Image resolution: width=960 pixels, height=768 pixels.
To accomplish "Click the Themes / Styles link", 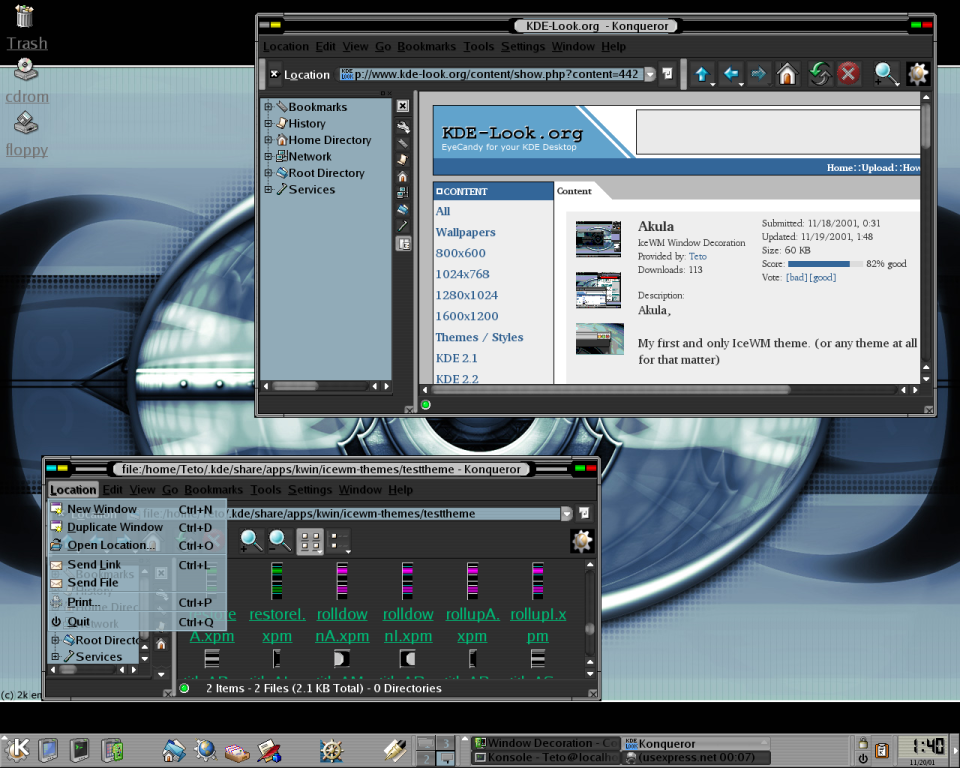I will point(479,337).
